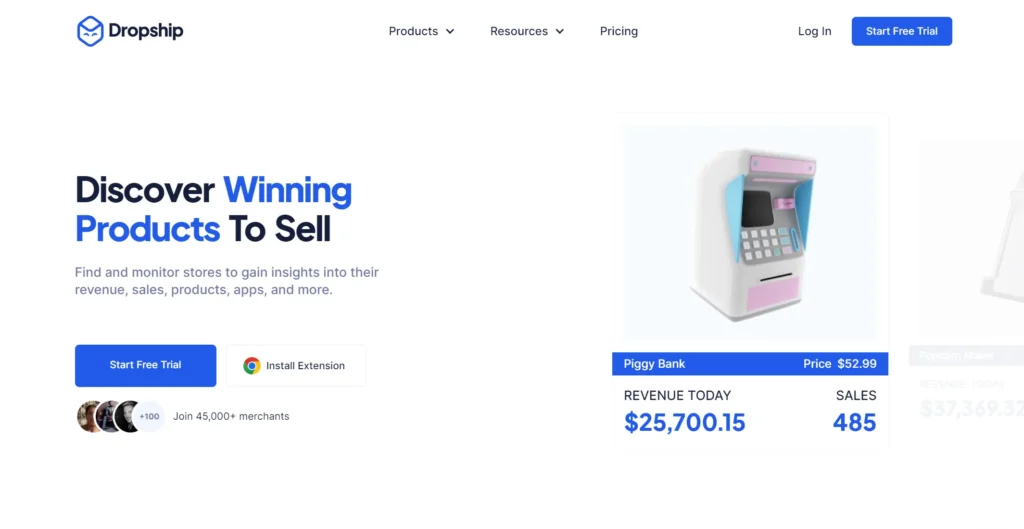Go to the Pricing page
This screenshot has height=529, width=1024.
pos(619,31)
